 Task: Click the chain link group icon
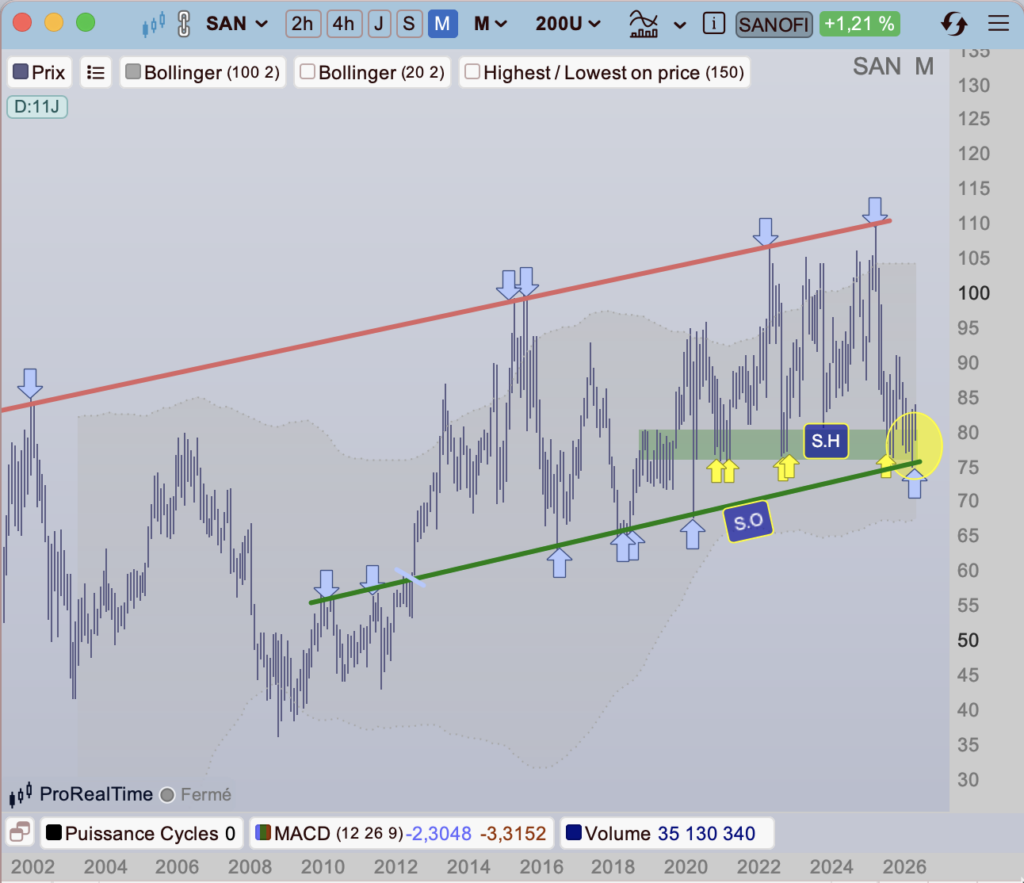coord(182,24)
